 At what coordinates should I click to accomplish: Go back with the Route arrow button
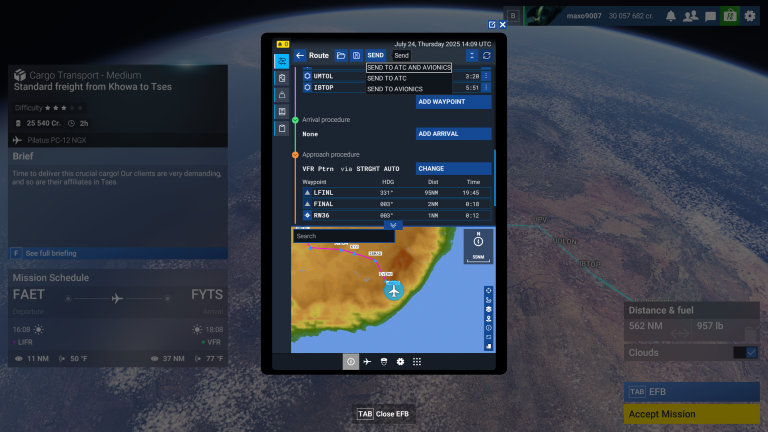tap(300, 55)
